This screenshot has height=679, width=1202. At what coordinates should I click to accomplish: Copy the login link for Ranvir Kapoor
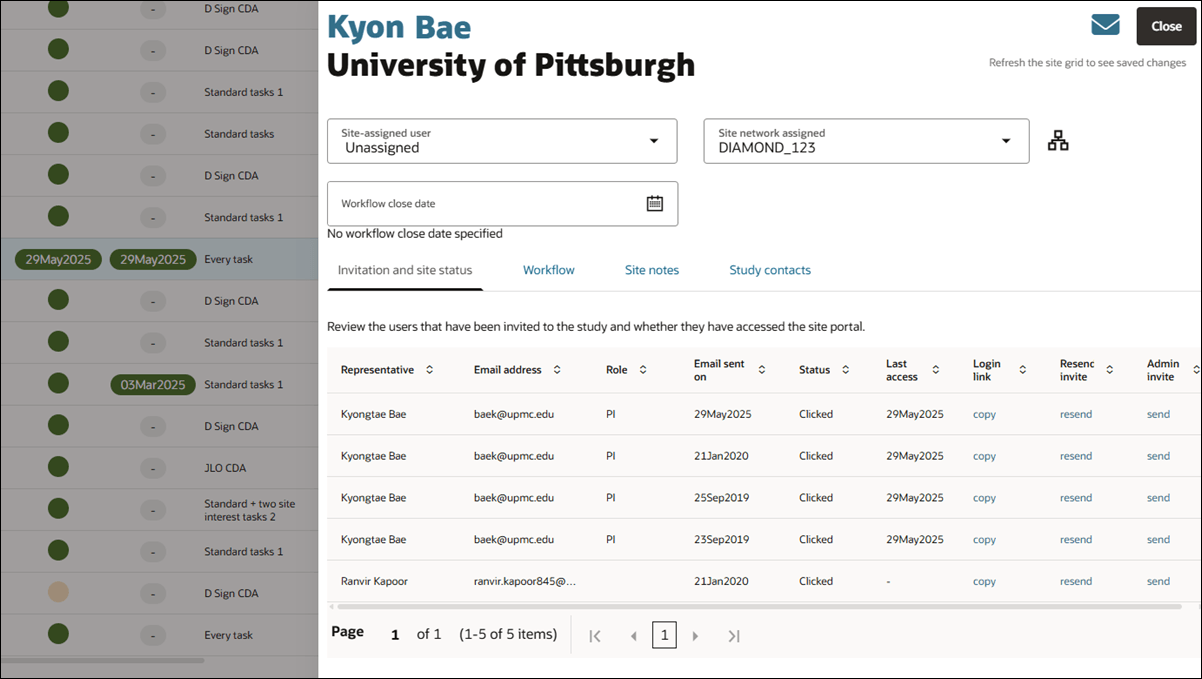pos(983,581)
